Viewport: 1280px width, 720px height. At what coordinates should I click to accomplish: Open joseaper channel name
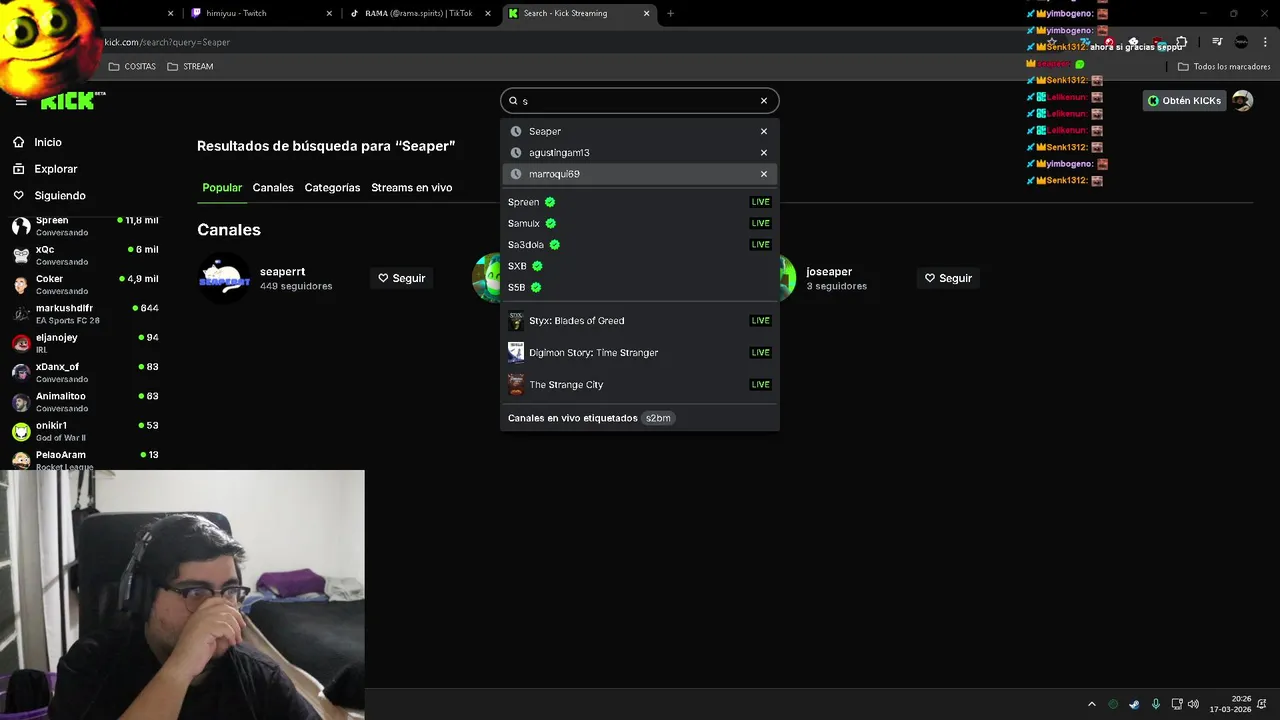click(829, 272)
